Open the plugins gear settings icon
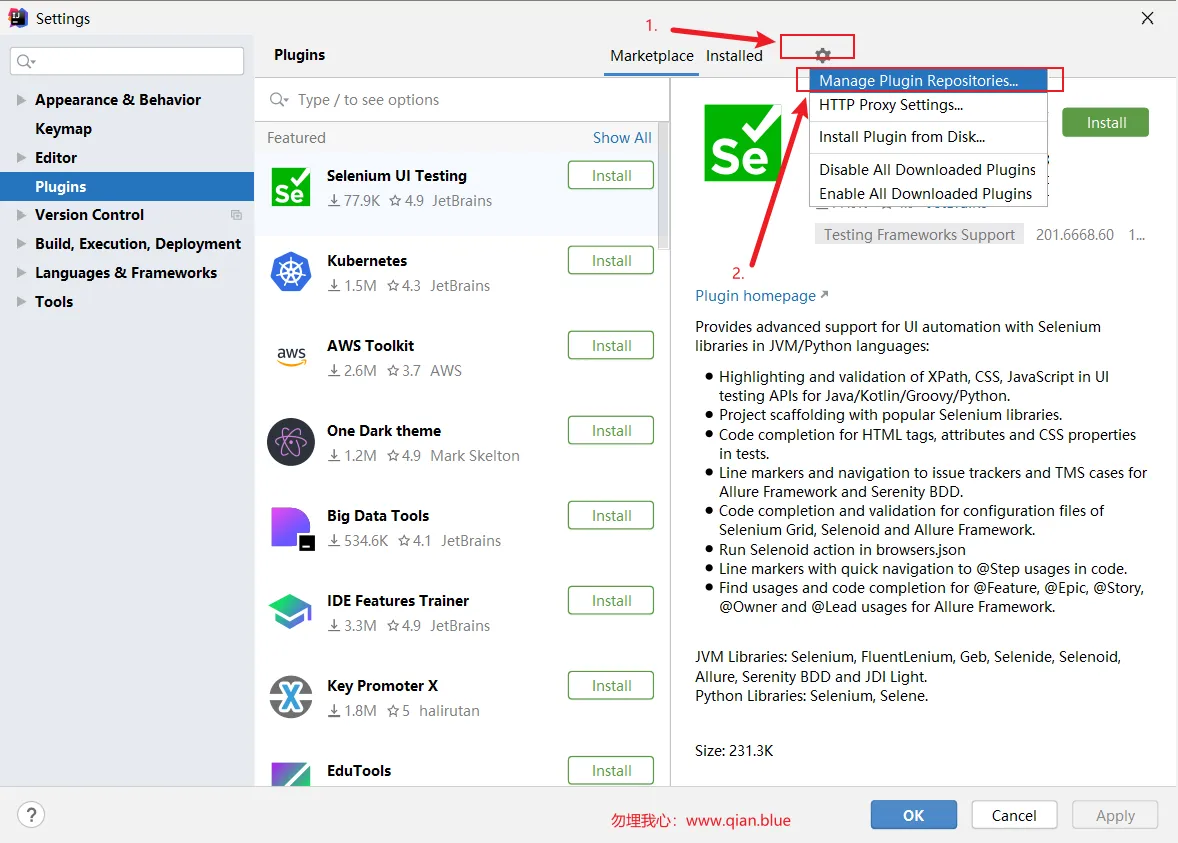1178x843 pixels. [823, 55]
